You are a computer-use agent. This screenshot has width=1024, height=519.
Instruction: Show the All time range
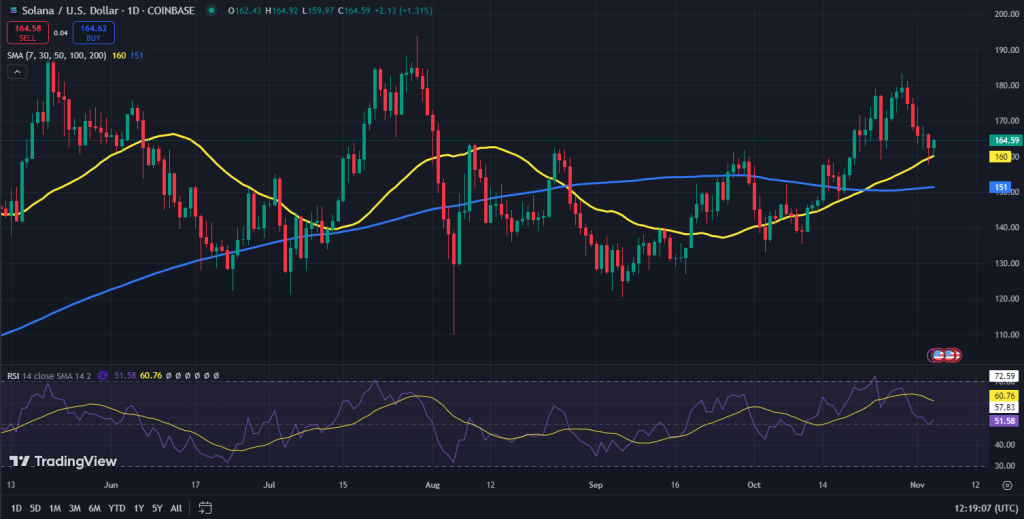pyautogui.click(x=177, y=507)
